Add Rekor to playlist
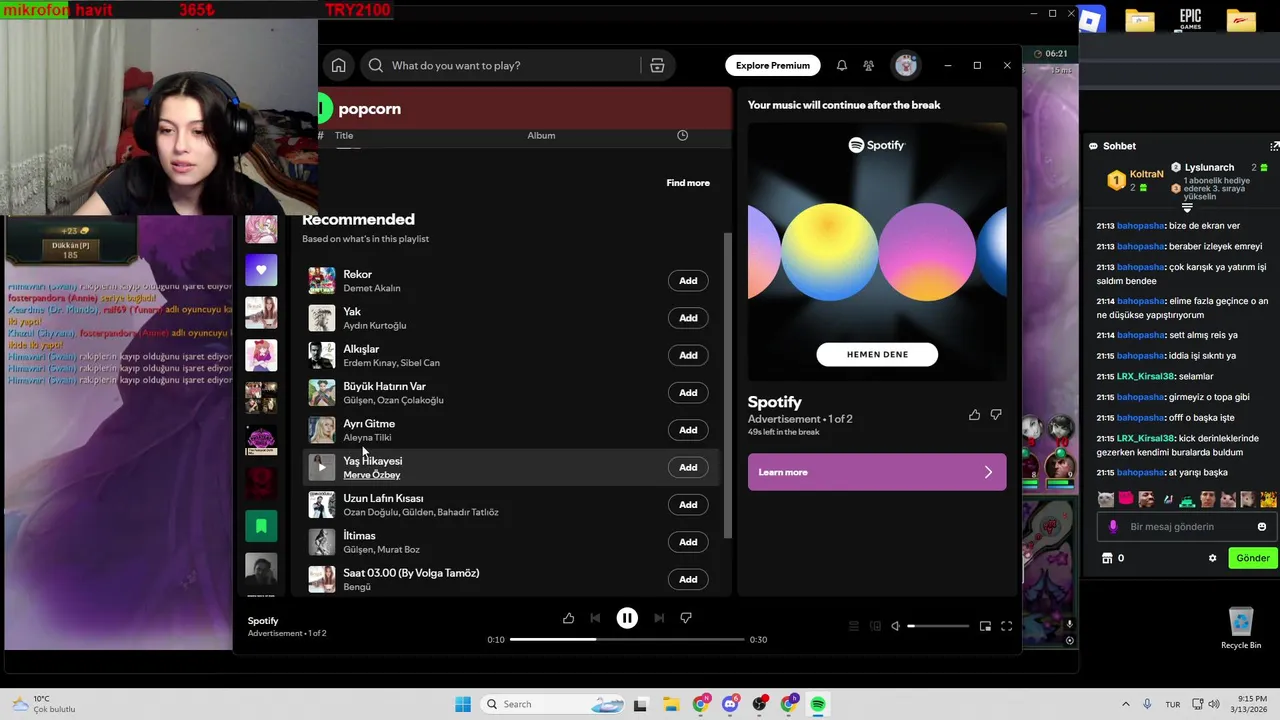The width and height of the screenshot is (1280, 720). [688, 281]
